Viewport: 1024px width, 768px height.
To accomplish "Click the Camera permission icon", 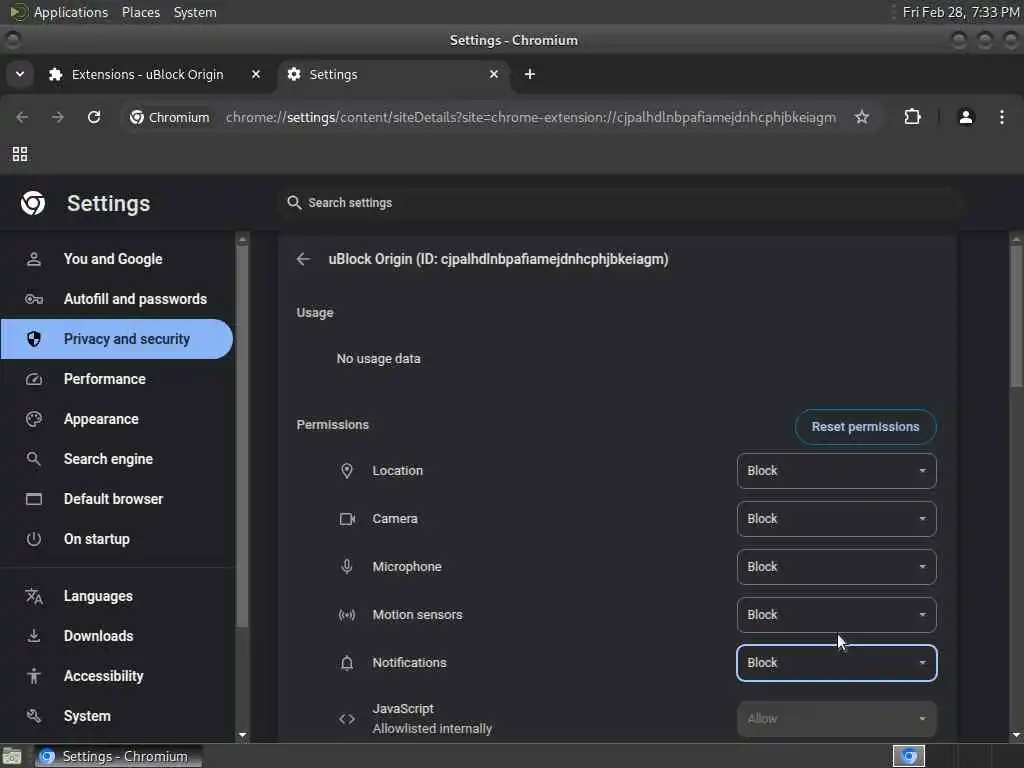I will 347,519.
